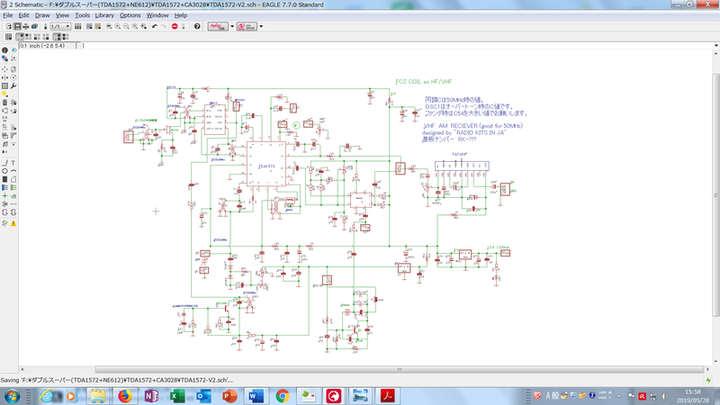Click the red Stop command icon
720x405 pixels.
pyautogui.click(x=174, y=27)
